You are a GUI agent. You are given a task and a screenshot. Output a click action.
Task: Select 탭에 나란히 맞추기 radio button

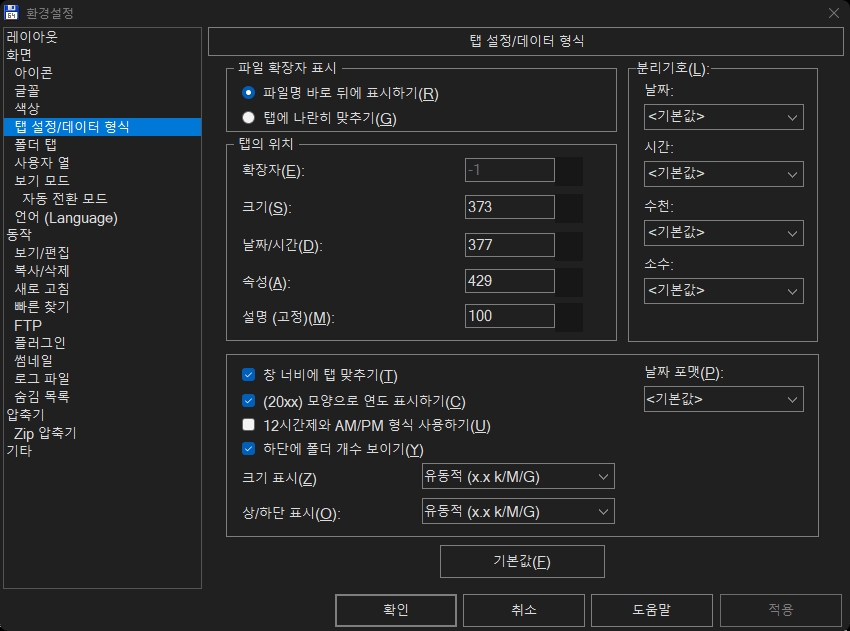pyautogui.click(x=248, y=117)
